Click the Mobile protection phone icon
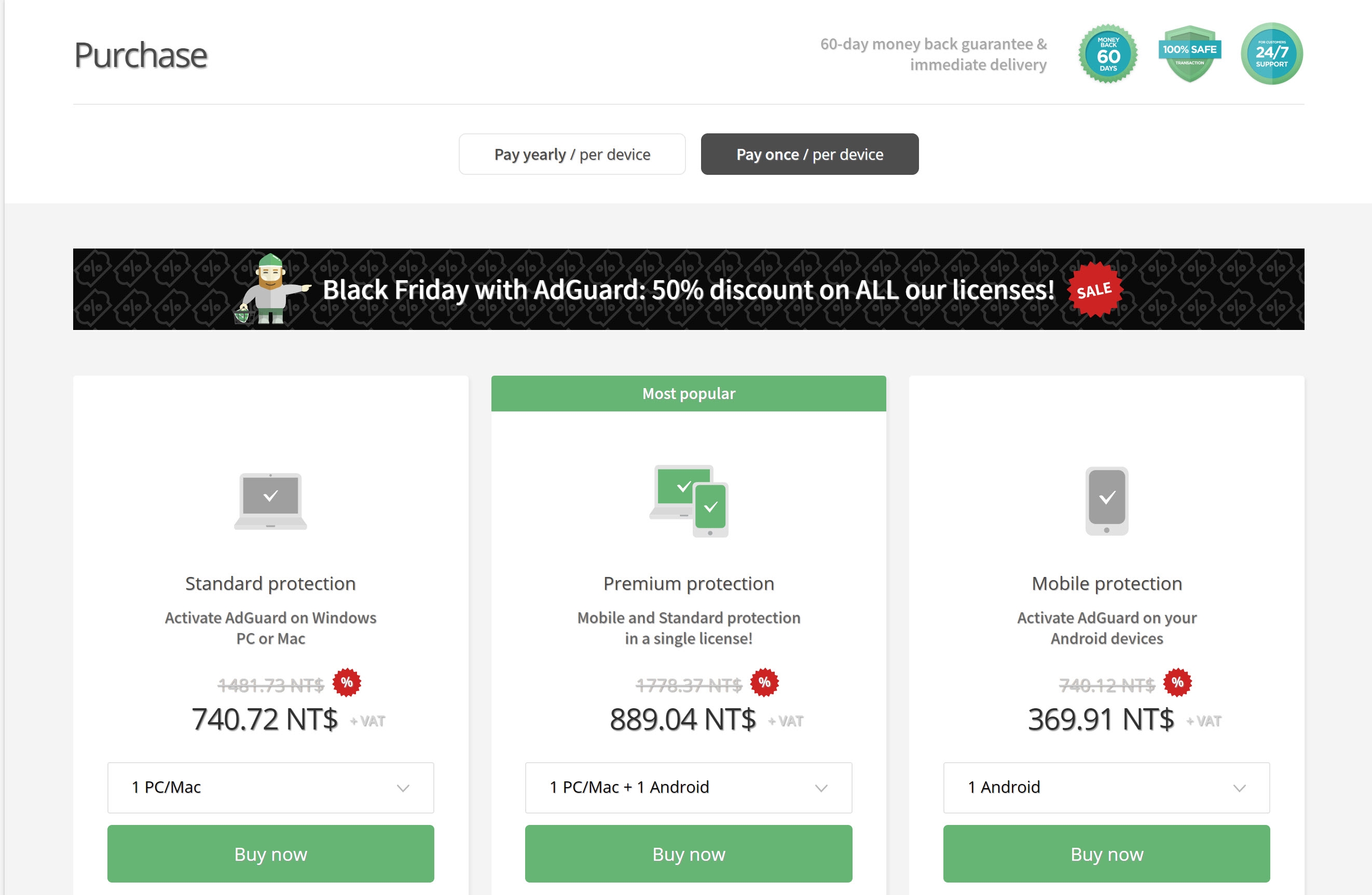The width and height of the screenshot is (1372, 895). tap(1106, 501)
